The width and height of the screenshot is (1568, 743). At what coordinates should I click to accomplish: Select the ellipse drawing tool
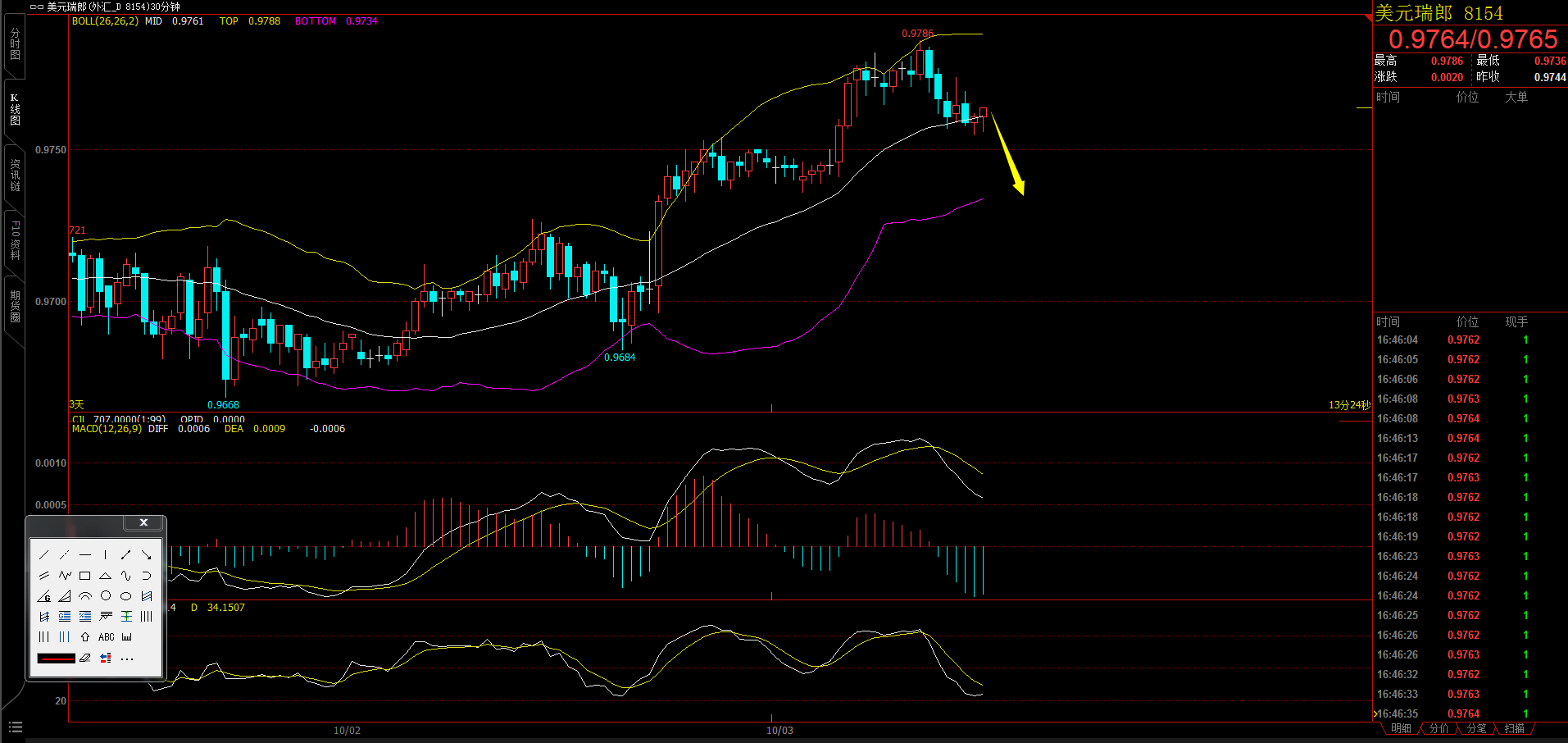pos(126,596)
